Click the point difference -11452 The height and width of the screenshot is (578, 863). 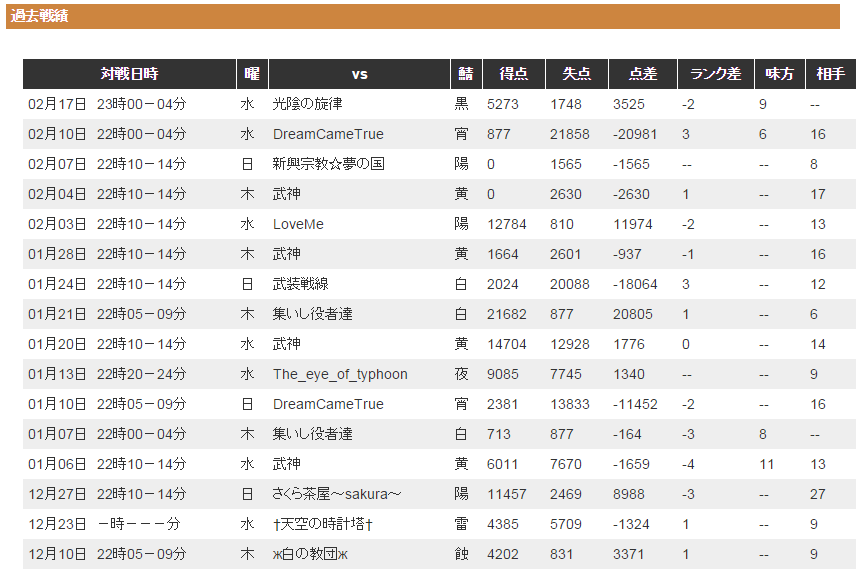click(635, 404)
